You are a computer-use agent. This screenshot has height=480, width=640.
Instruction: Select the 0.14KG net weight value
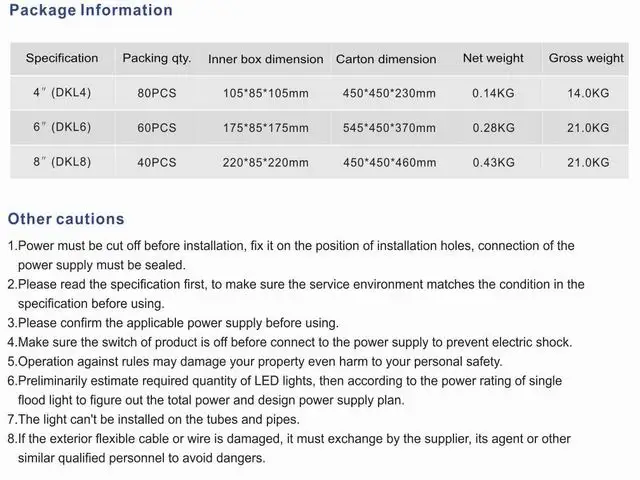point(493,93)
